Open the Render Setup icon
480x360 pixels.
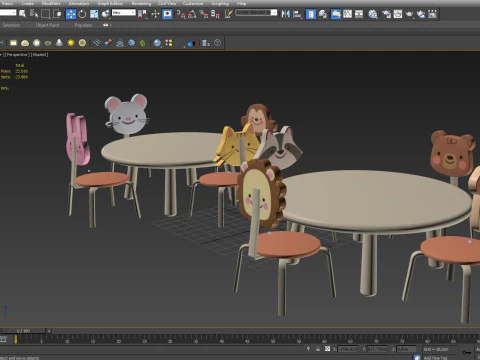click(386, 14)
